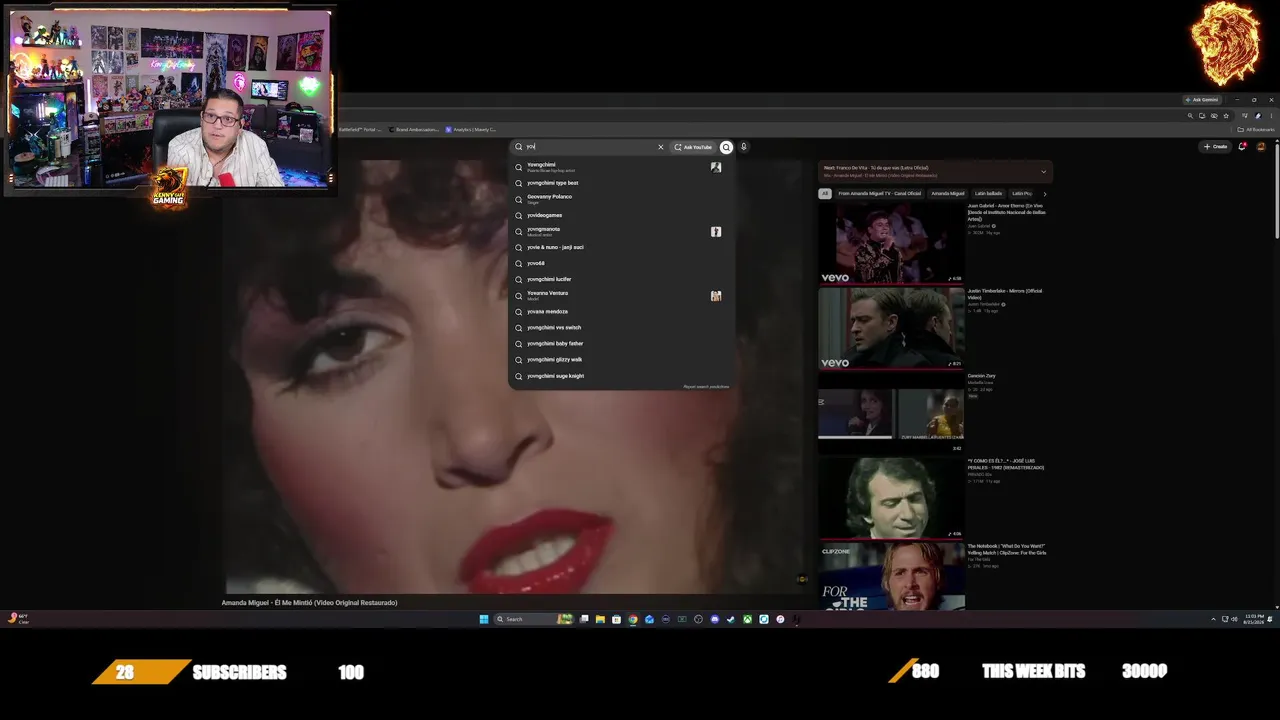The height and width of the screenshot is (720, 1280).
Task: Open the taskbar clock and date
Action: point(1254,620)
